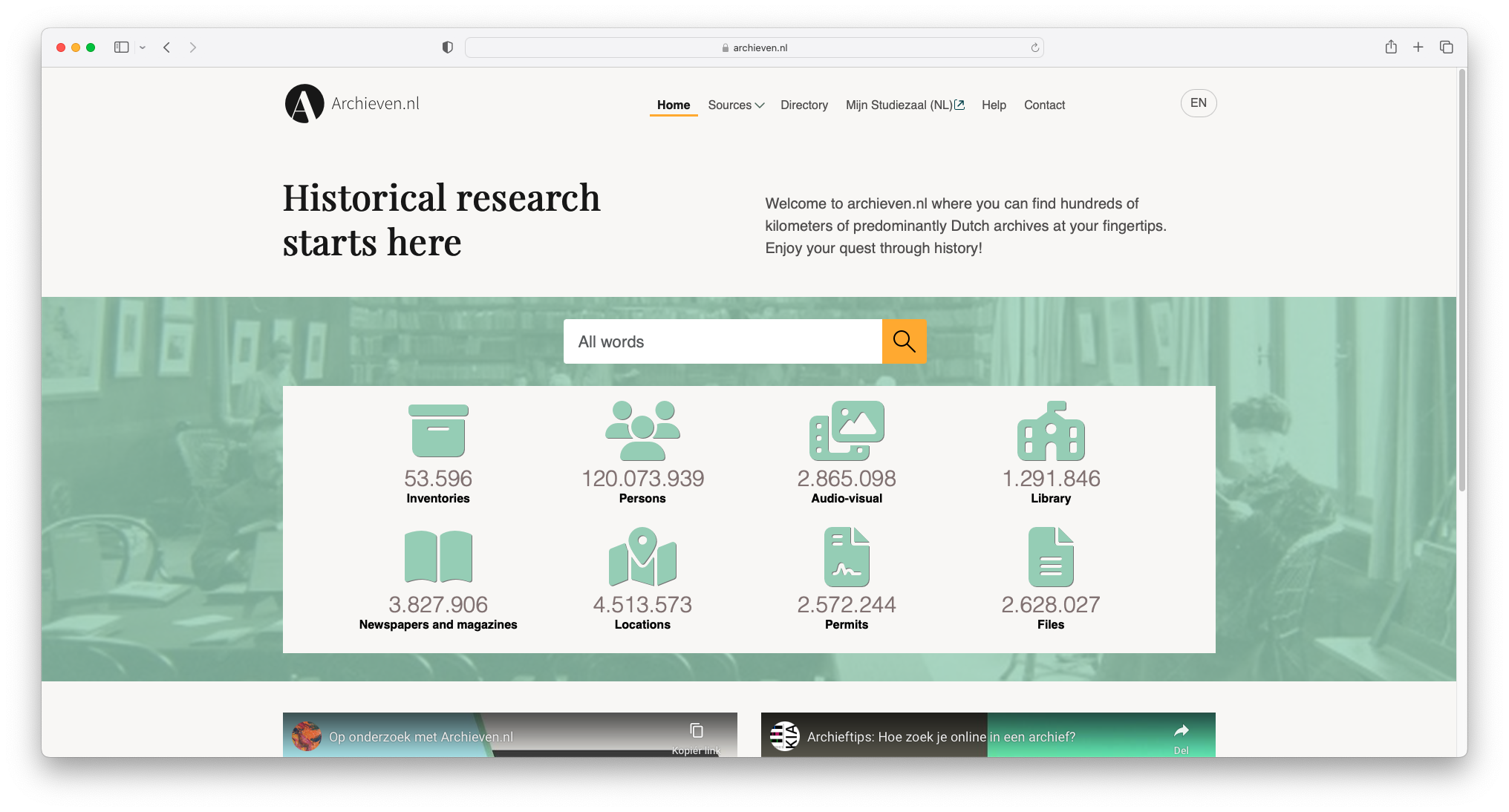Click the Files label

click(x=1051, y=625)
